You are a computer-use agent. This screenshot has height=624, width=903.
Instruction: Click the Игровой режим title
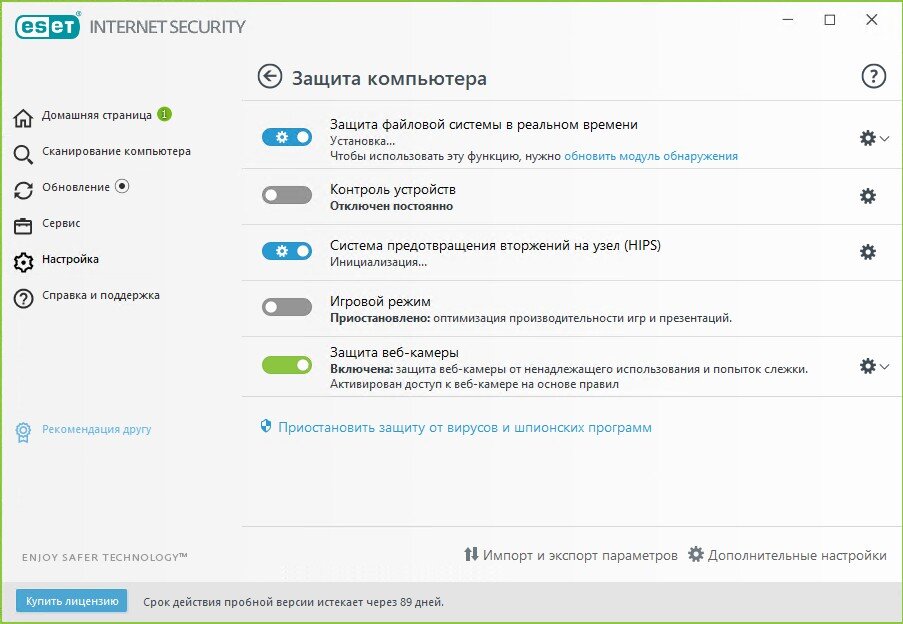pos(380,301)
